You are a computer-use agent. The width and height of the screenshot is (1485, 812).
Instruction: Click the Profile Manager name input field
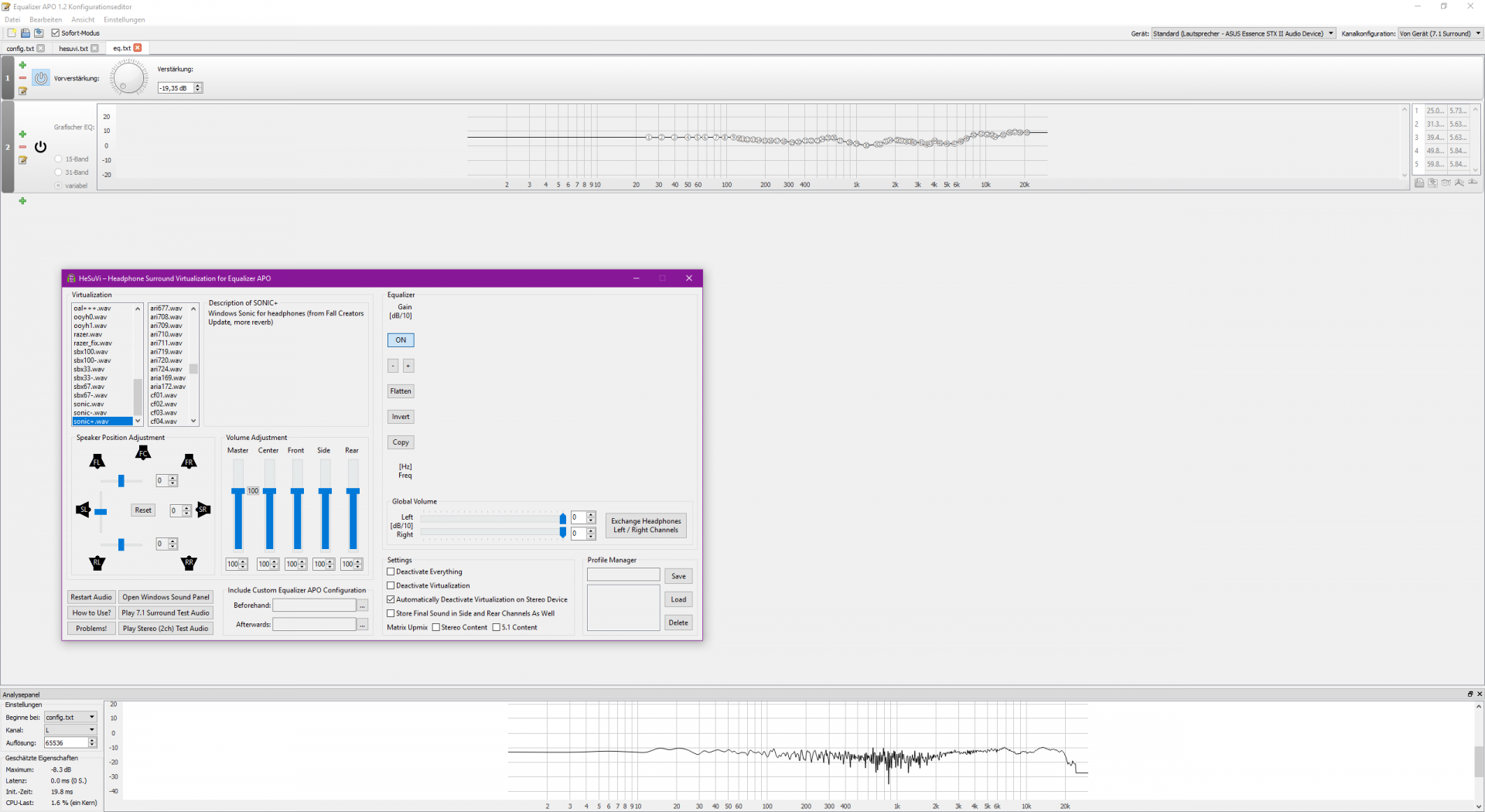[x=623, y=575]
